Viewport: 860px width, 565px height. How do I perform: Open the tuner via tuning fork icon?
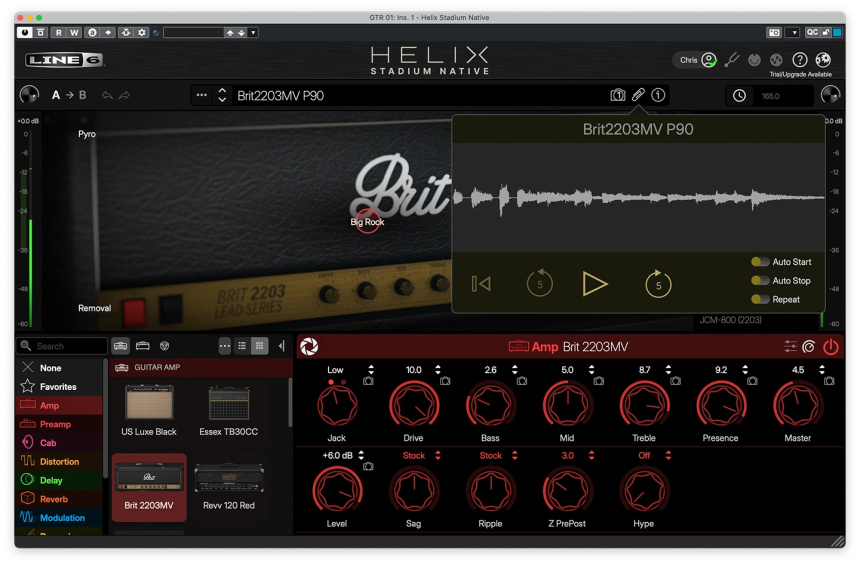point(732,60)
